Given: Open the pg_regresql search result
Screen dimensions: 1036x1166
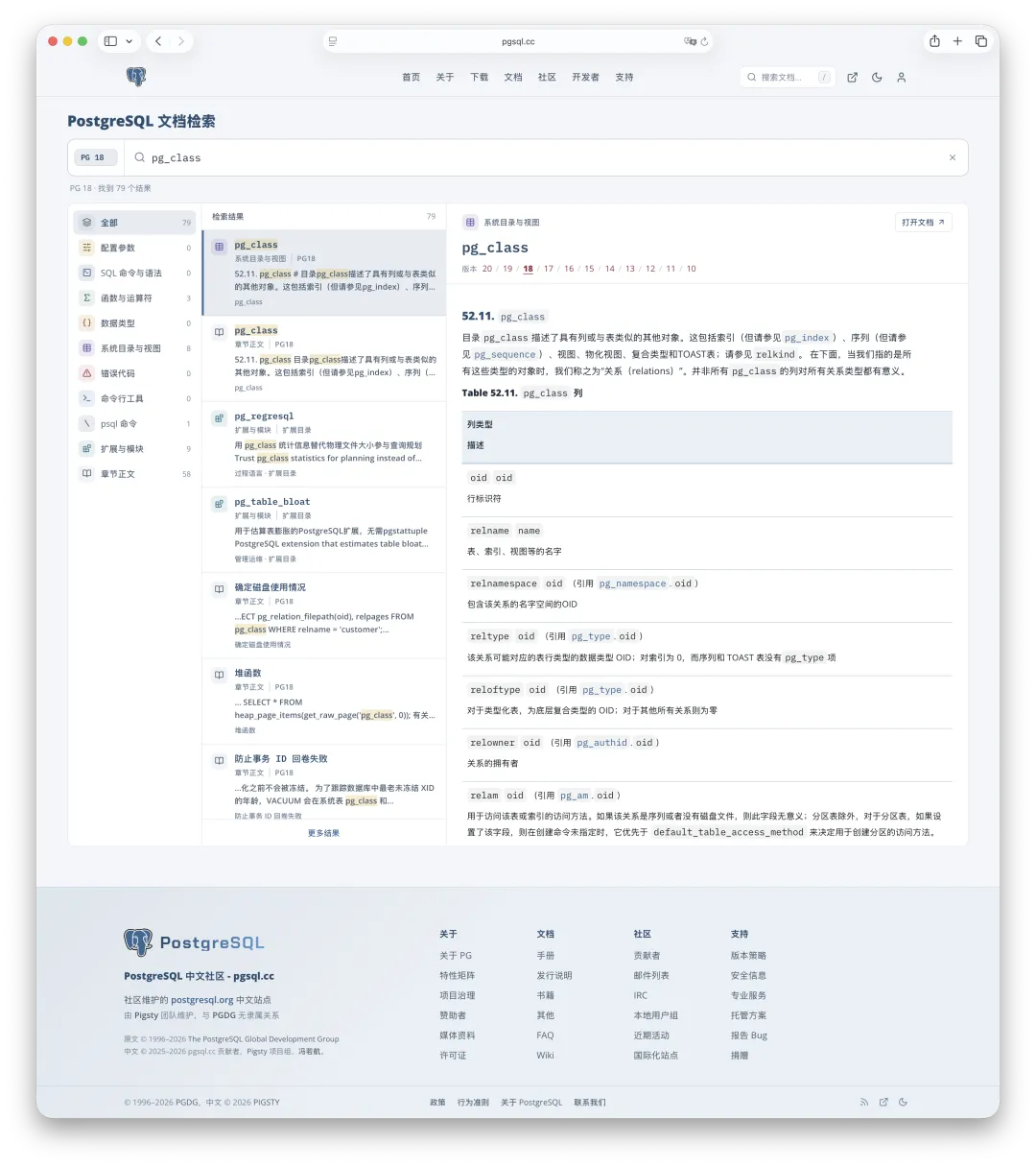Looking at the screenshot, I should click(x=324, y=444).
